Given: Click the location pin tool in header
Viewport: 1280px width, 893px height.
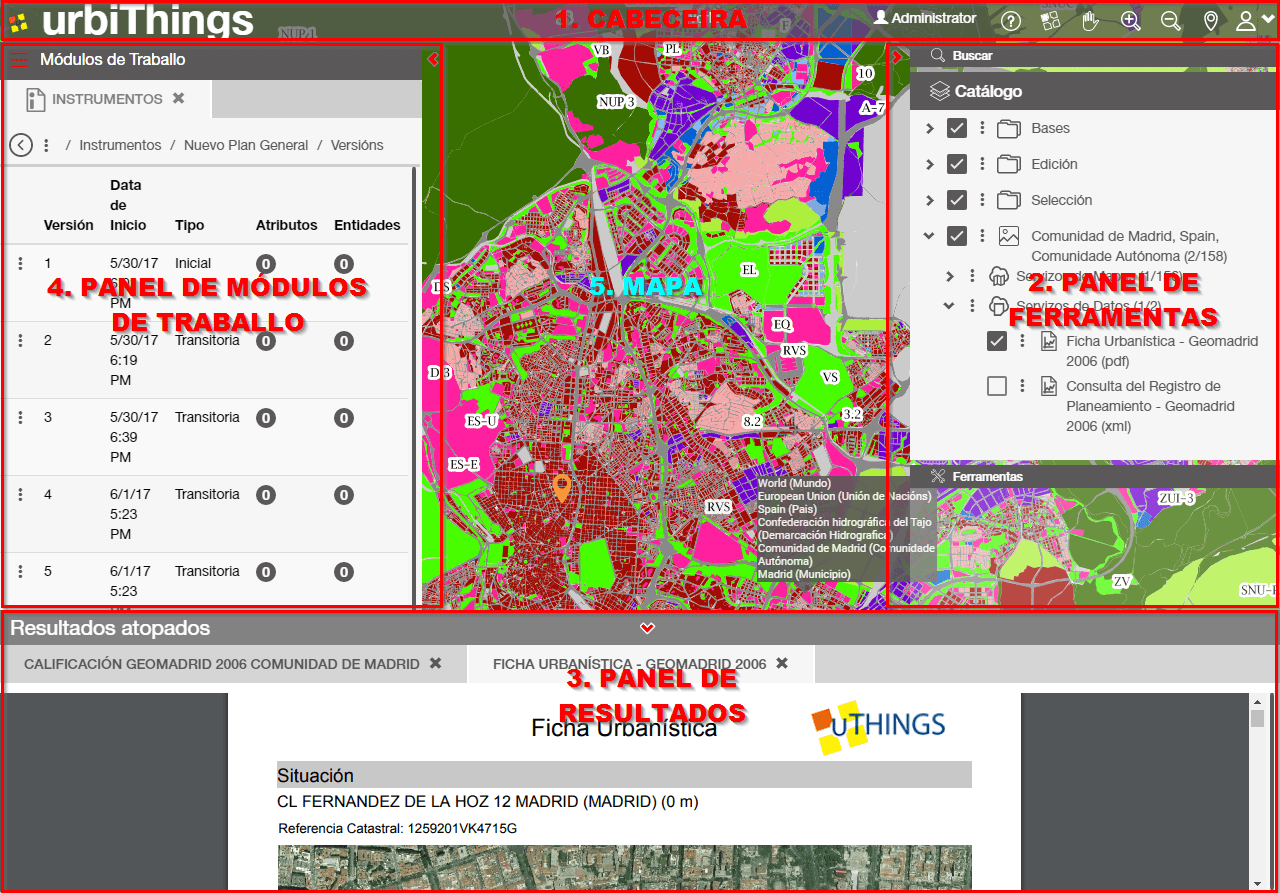Looking at the screenshot, I should [1211, 20].
